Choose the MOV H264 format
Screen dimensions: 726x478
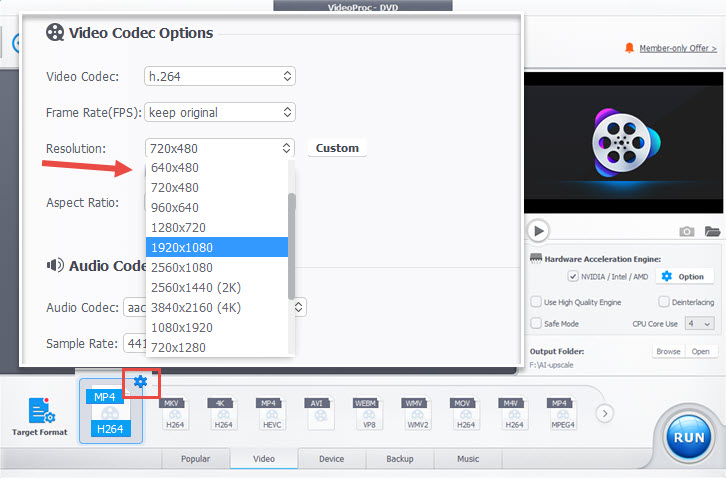(x=465, y=414)
